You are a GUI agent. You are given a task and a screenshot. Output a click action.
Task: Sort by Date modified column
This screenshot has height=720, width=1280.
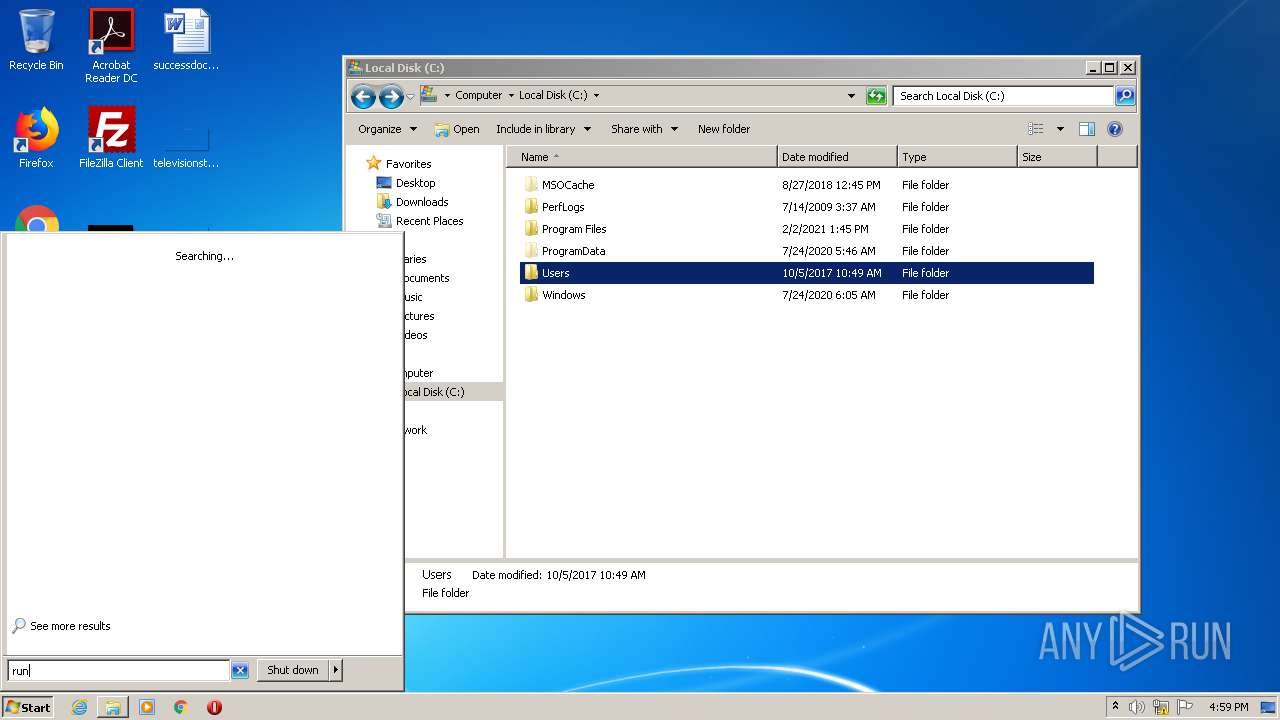(x=837, y=157)
